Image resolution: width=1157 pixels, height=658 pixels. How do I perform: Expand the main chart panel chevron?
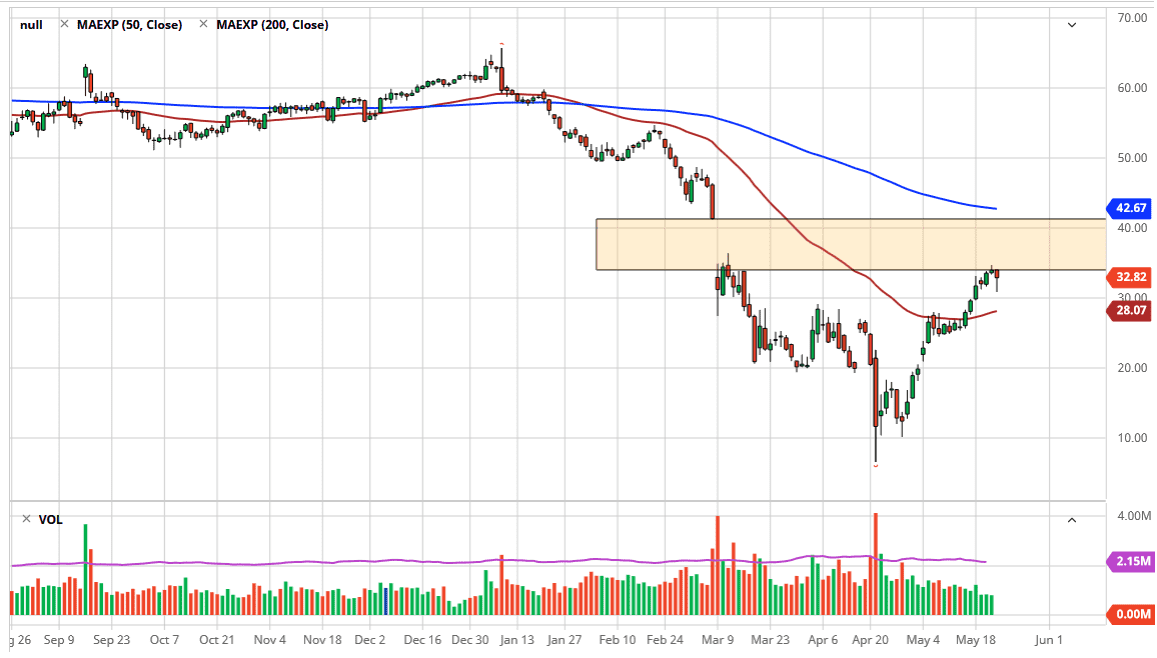coord(1072,25)
